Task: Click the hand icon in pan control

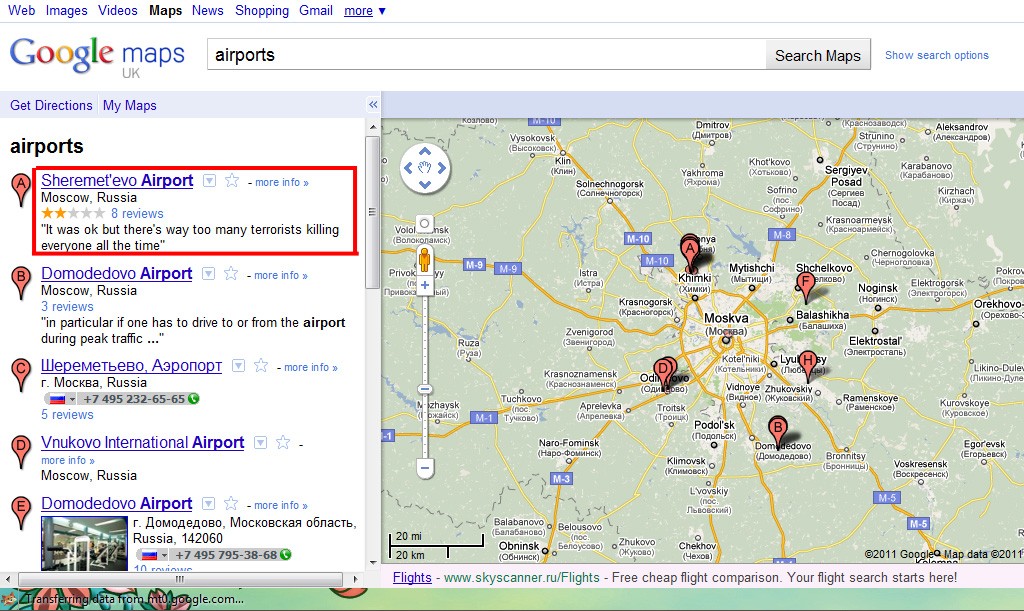Action: pyautogui.click(x=424, y=168)
